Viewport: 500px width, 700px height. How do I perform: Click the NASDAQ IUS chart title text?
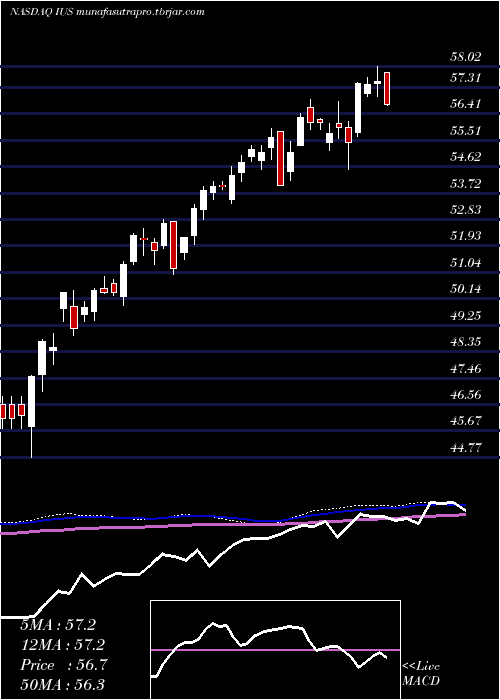point(107,12)
